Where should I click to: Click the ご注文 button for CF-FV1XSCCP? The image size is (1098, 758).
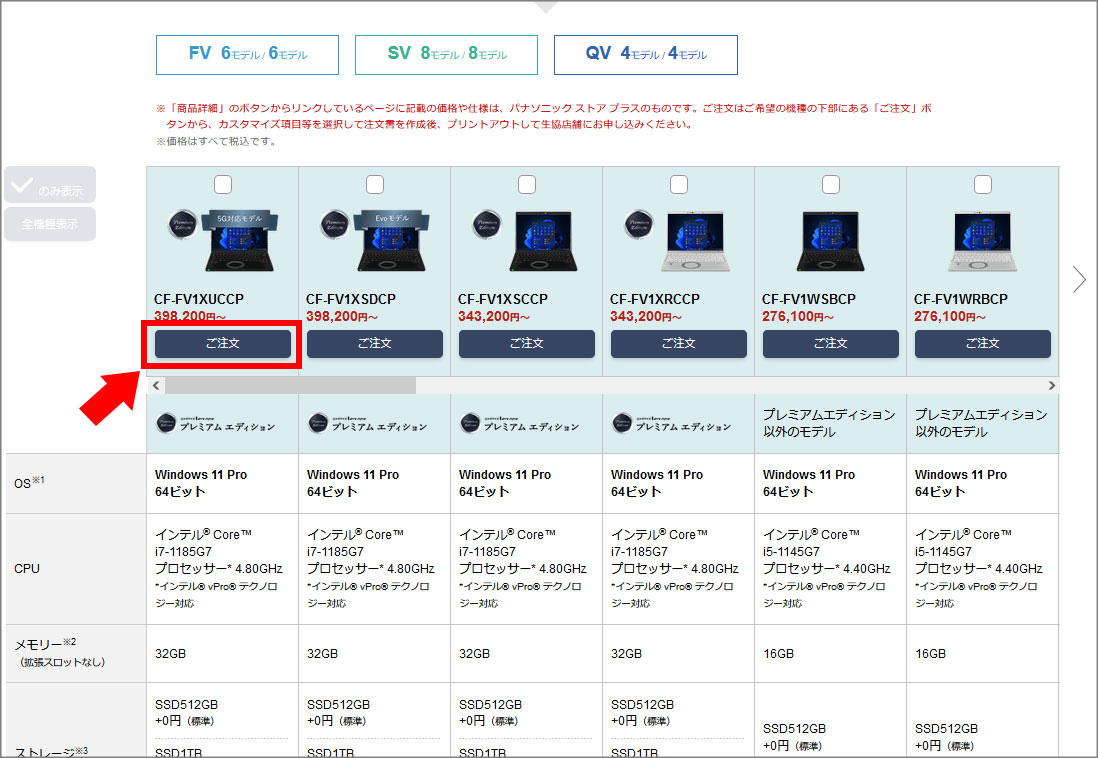tap(527, 344)
